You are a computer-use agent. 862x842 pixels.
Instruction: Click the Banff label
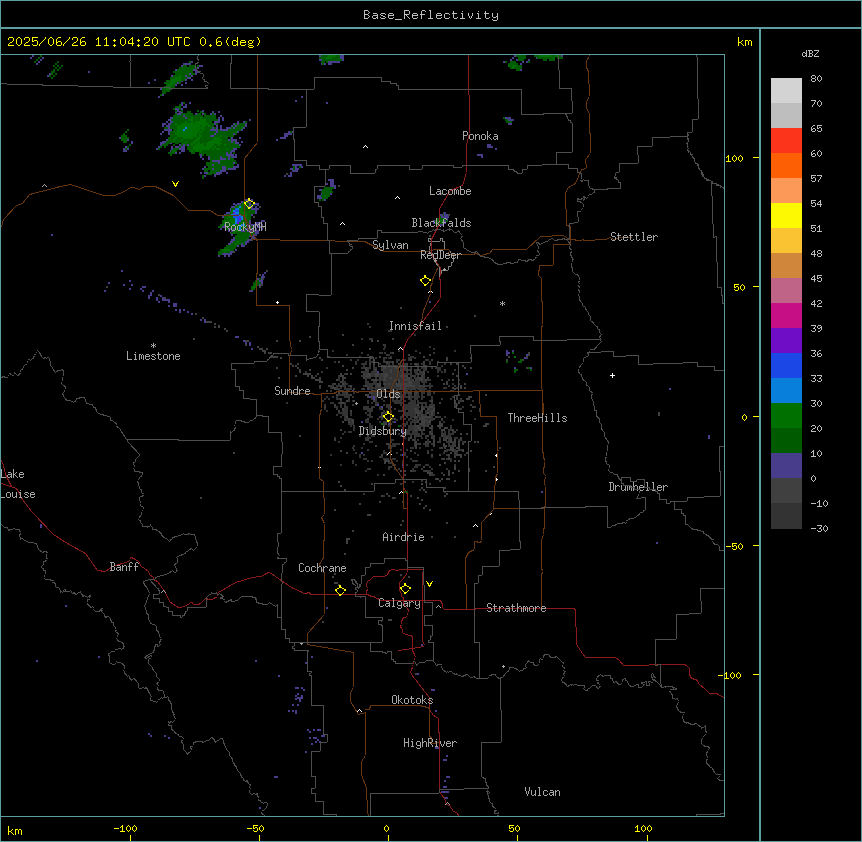[124, 567]
